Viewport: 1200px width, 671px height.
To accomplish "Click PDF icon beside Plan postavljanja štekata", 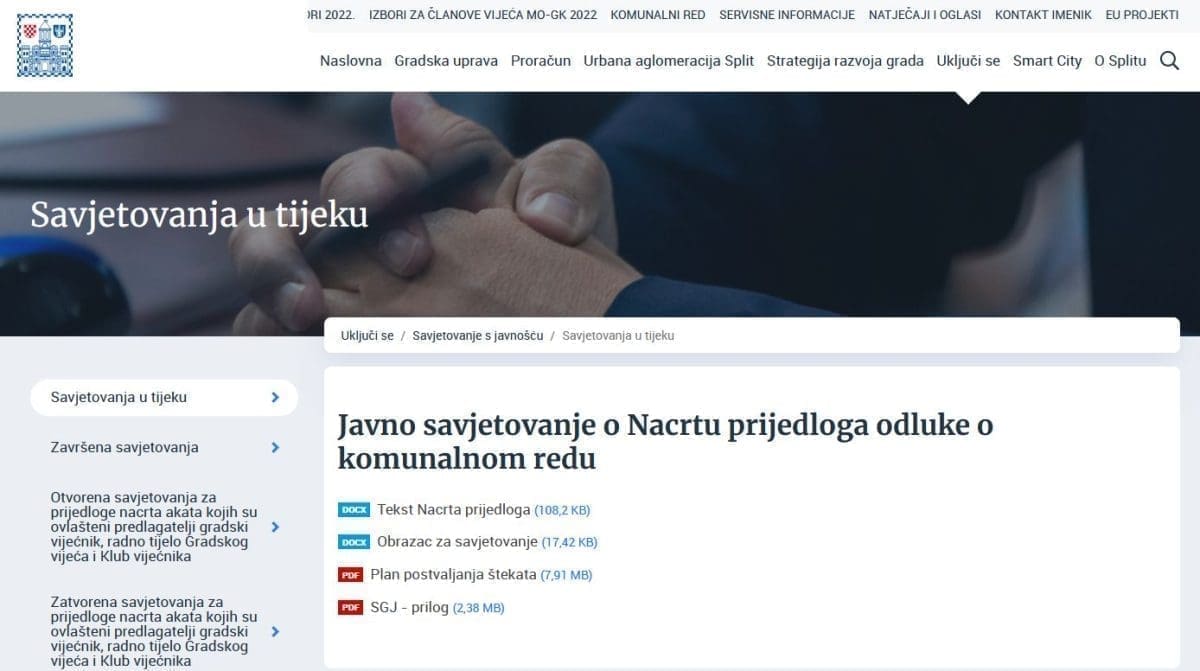I will click(x=350, y=575).
